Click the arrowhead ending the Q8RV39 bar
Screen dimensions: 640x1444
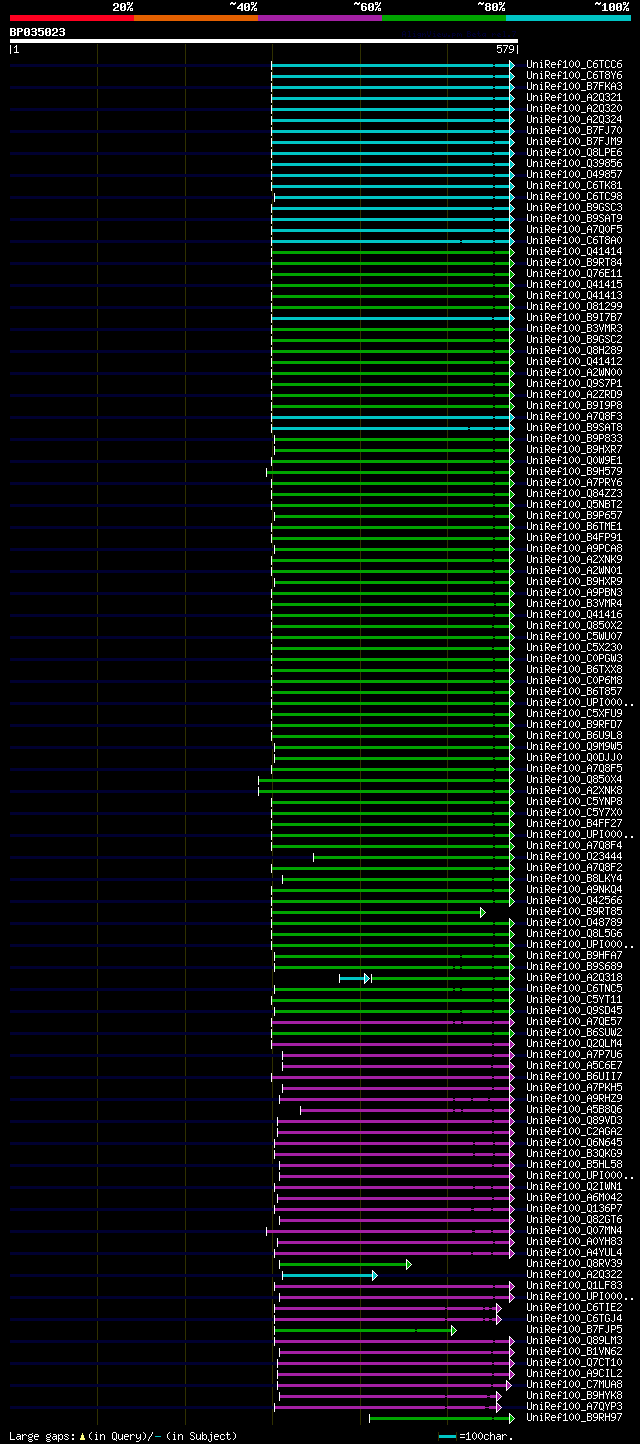[409, 1264]
